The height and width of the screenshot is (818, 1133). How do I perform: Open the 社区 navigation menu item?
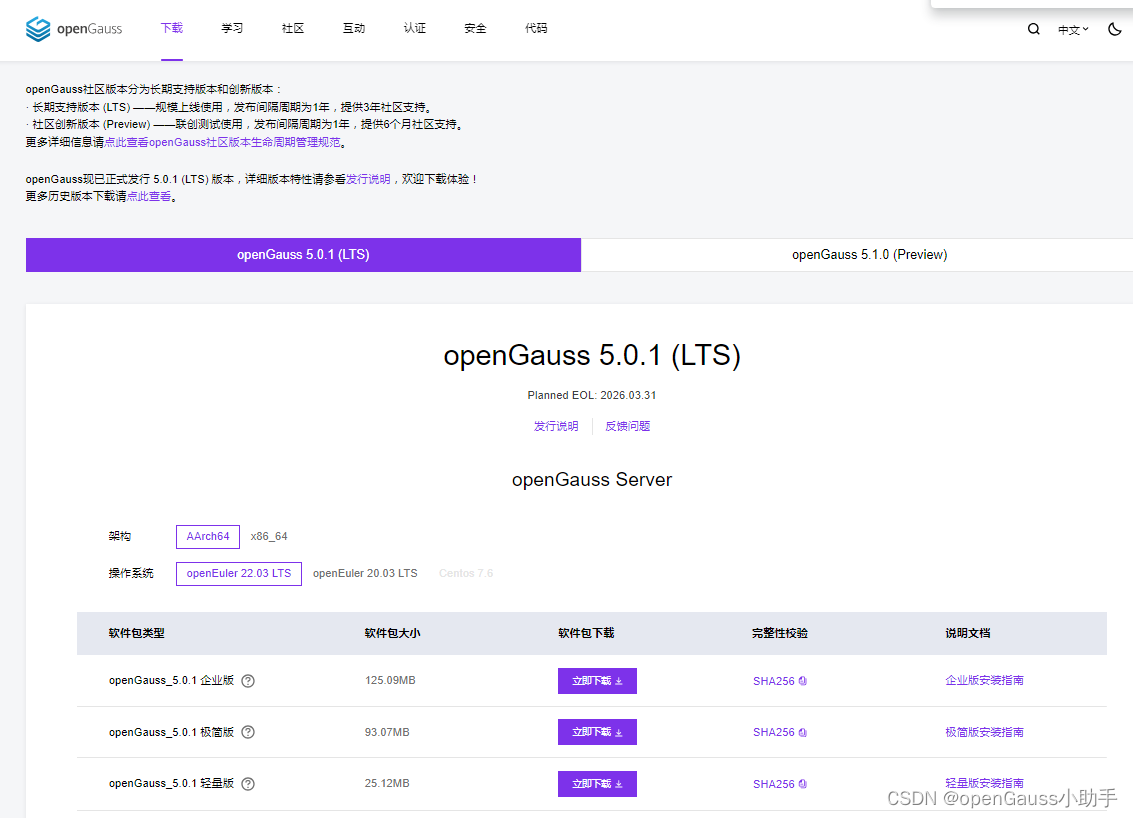point(292,29)
